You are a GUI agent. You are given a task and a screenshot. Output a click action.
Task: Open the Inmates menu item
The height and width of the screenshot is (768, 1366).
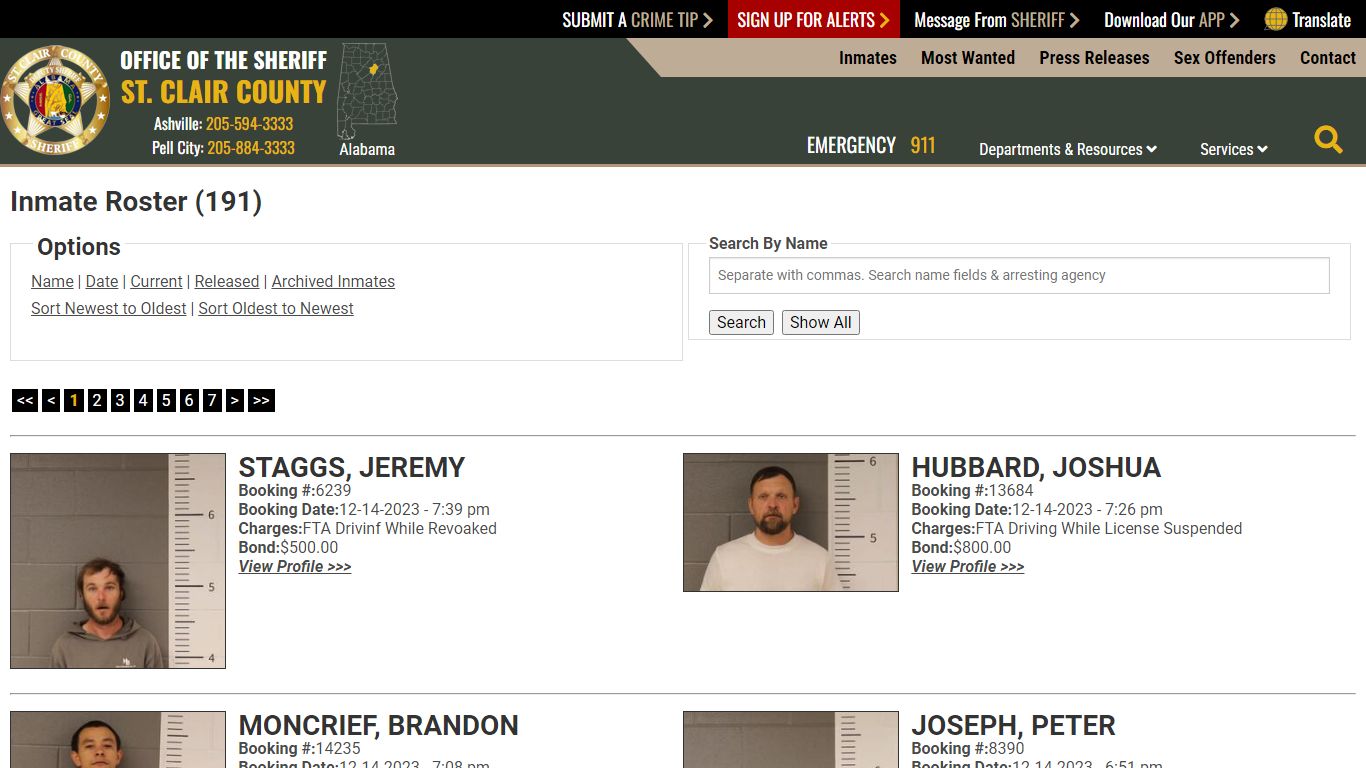click(868, 58)
